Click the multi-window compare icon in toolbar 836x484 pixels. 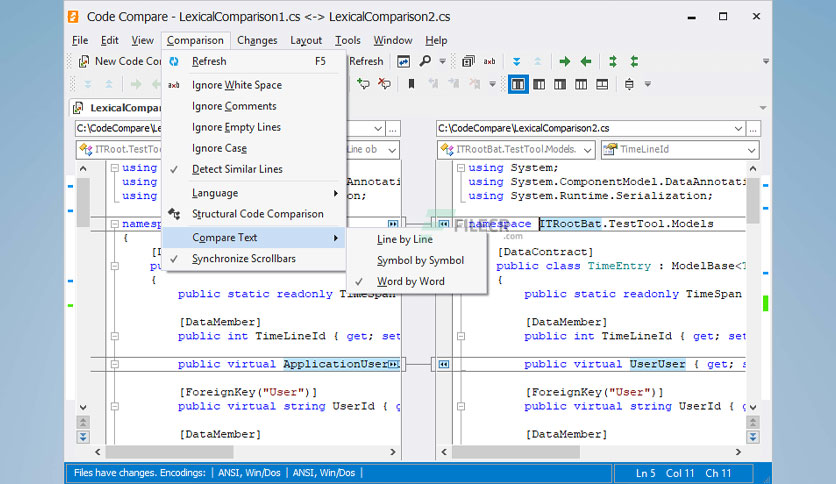468,62
